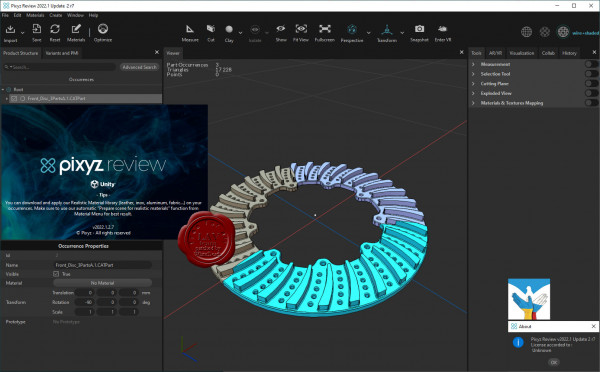600x372 pixels.
Task: Click the Search input field
Action: tap(59, 67)
